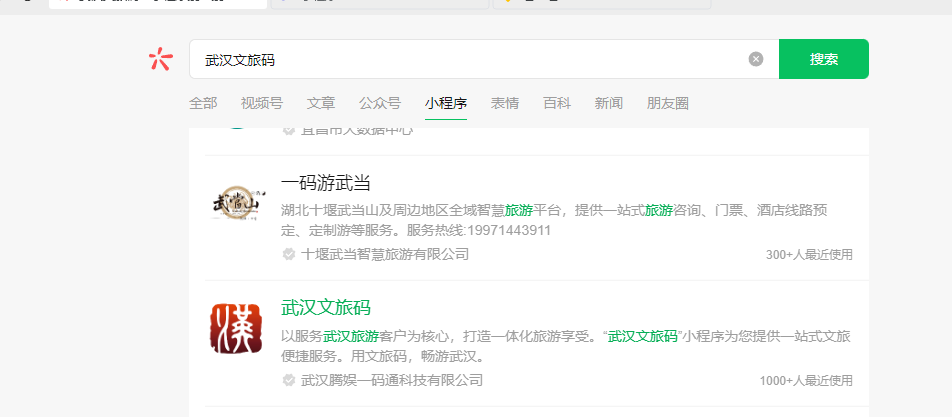The width and height of the screenshot is (952, 417).
Task: Clear the search box with the X icon
Action: coord(756,59)
